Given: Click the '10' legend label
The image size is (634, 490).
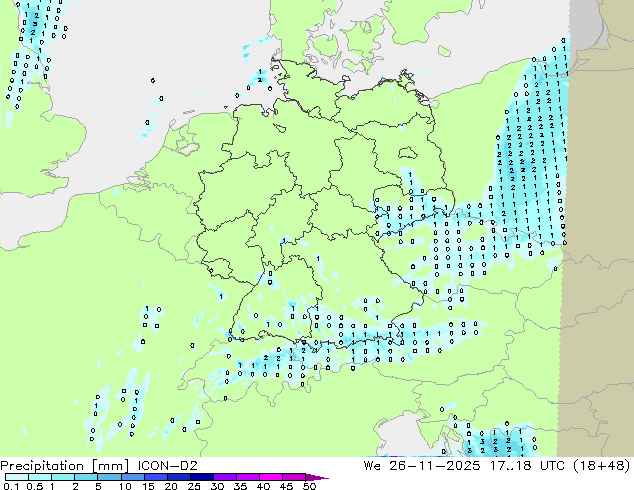Looking at the screenshot, I should (125, 486).
